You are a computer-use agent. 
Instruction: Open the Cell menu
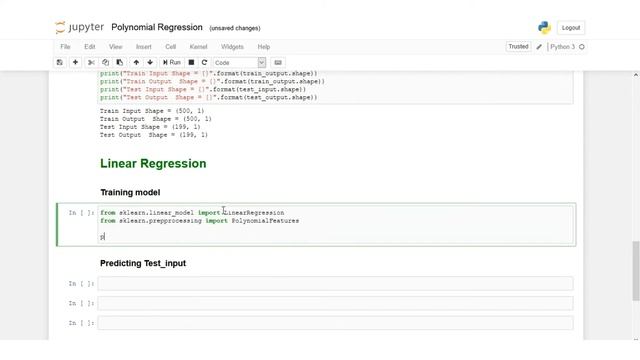click(171, 47)
